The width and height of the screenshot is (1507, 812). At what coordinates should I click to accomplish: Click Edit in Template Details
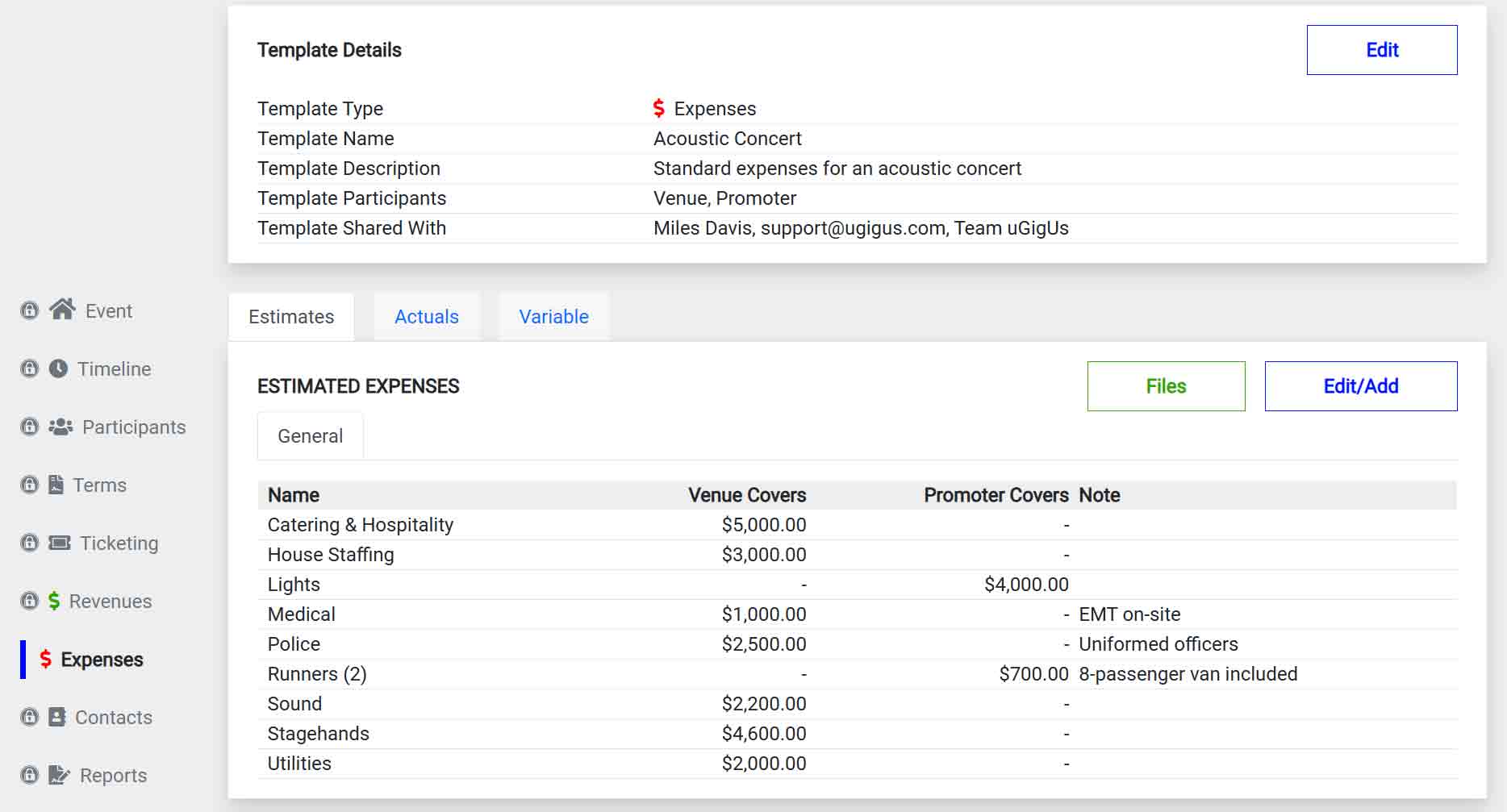(1382, 50)
